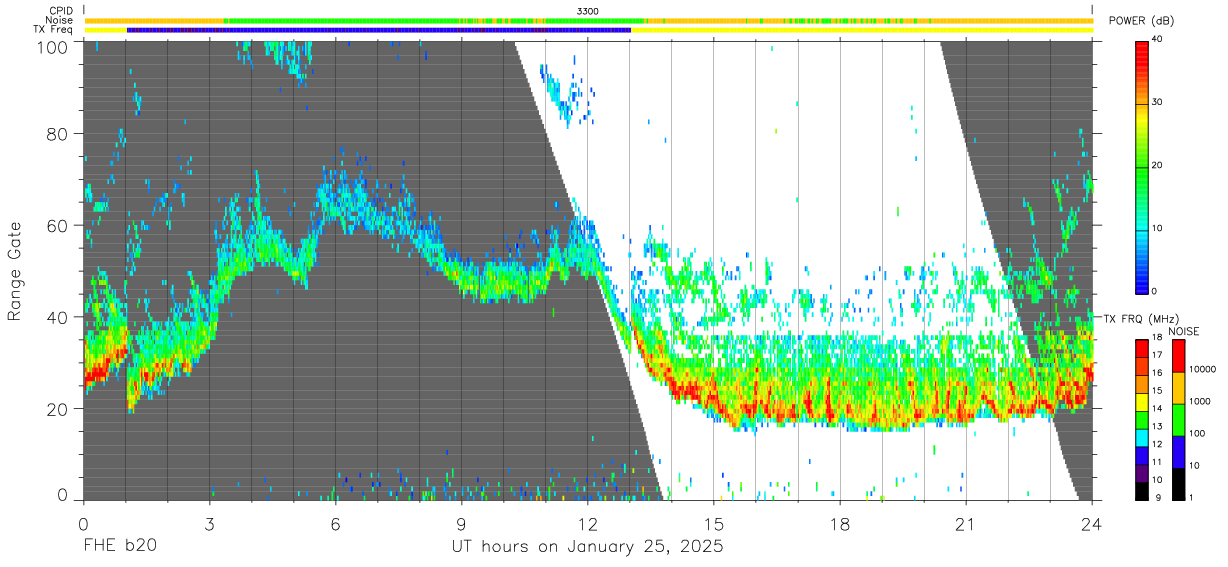Click x-axis tick label 6

tap(336, 523)
